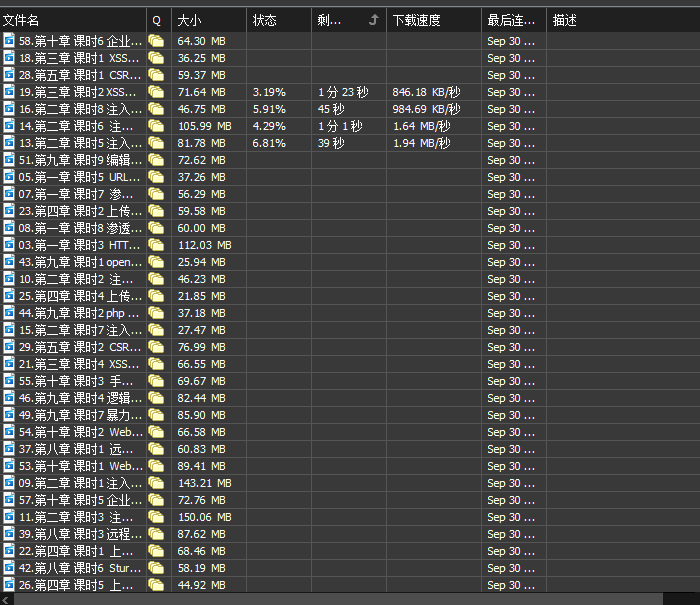This screenshot has height=605, width=700.
Task: Click the horizontal scrollbar left arrow
Action: point(6,600)
